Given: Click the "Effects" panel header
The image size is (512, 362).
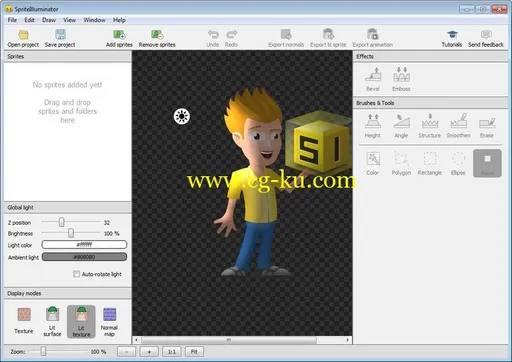Looking at the screenshot, I should pos(431,56).
